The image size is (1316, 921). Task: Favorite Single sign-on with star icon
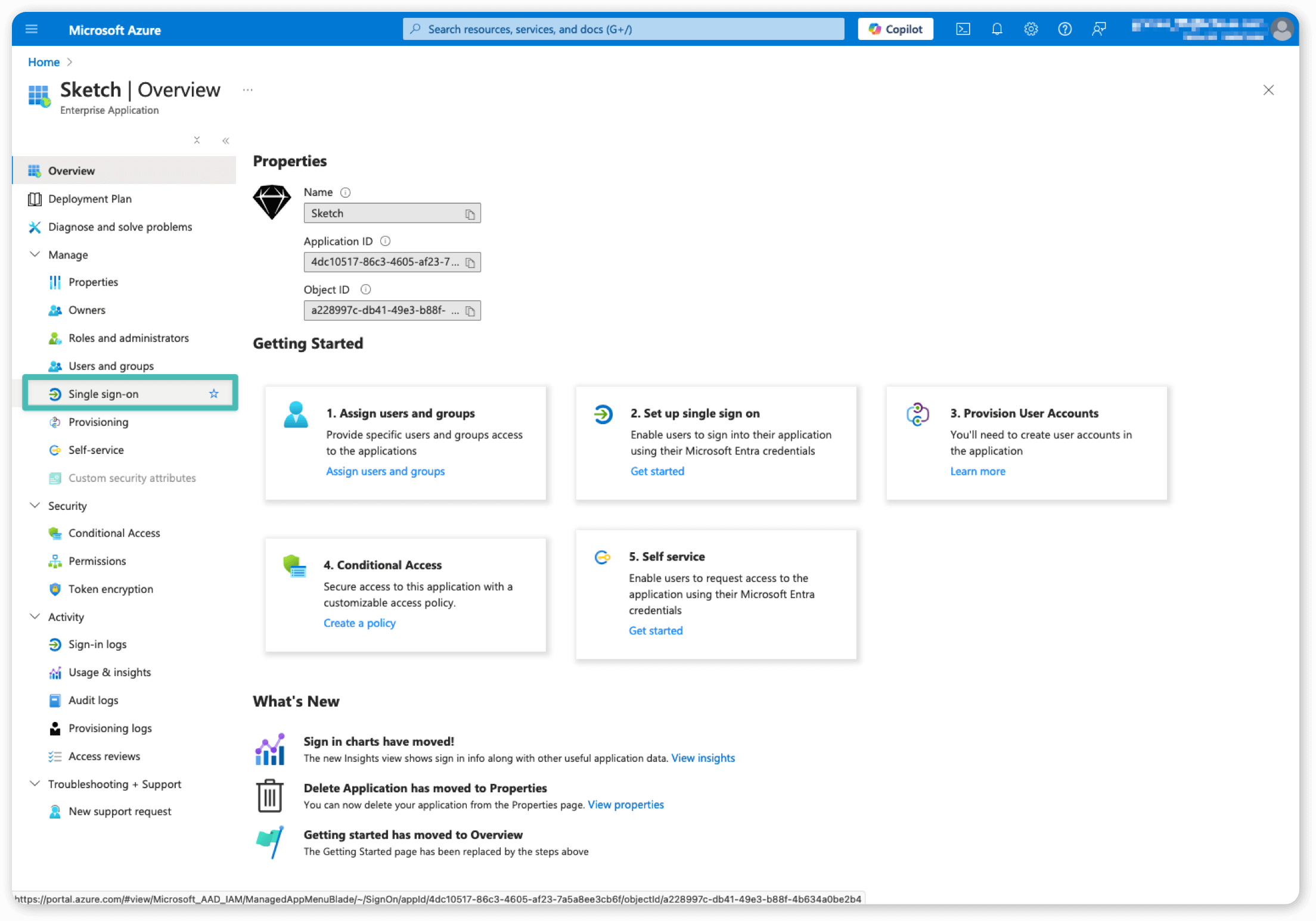tap(214, 394)
